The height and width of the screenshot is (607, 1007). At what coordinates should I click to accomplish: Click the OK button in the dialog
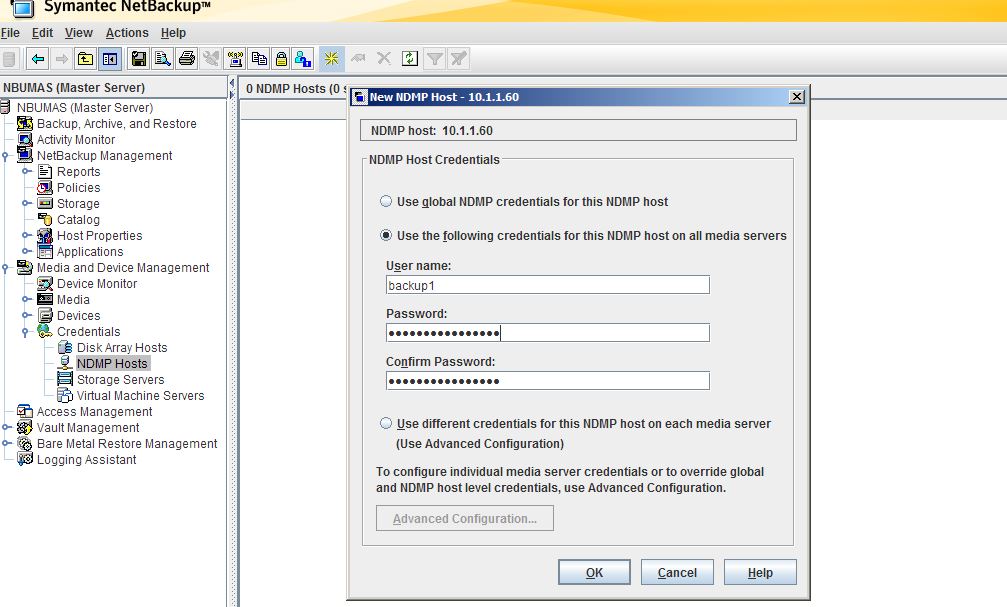click(x=594, y=571)
